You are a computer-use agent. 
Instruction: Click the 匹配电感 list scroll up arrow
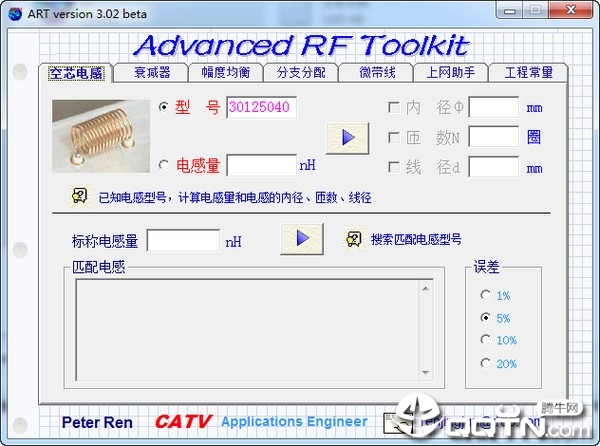[x=426, y=288]
